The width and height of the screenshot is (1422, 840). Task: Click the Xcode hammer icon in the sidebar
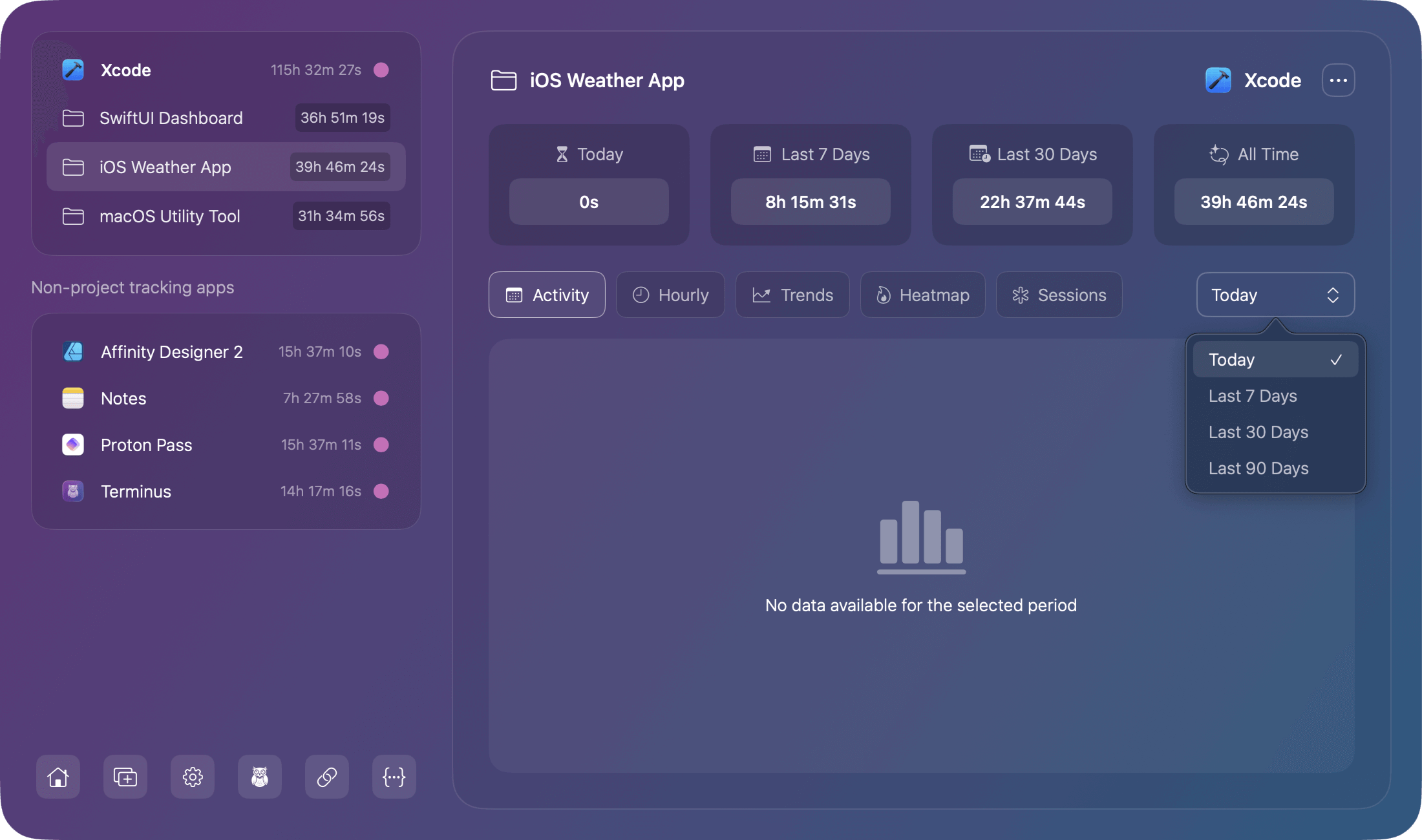[72, 70]
